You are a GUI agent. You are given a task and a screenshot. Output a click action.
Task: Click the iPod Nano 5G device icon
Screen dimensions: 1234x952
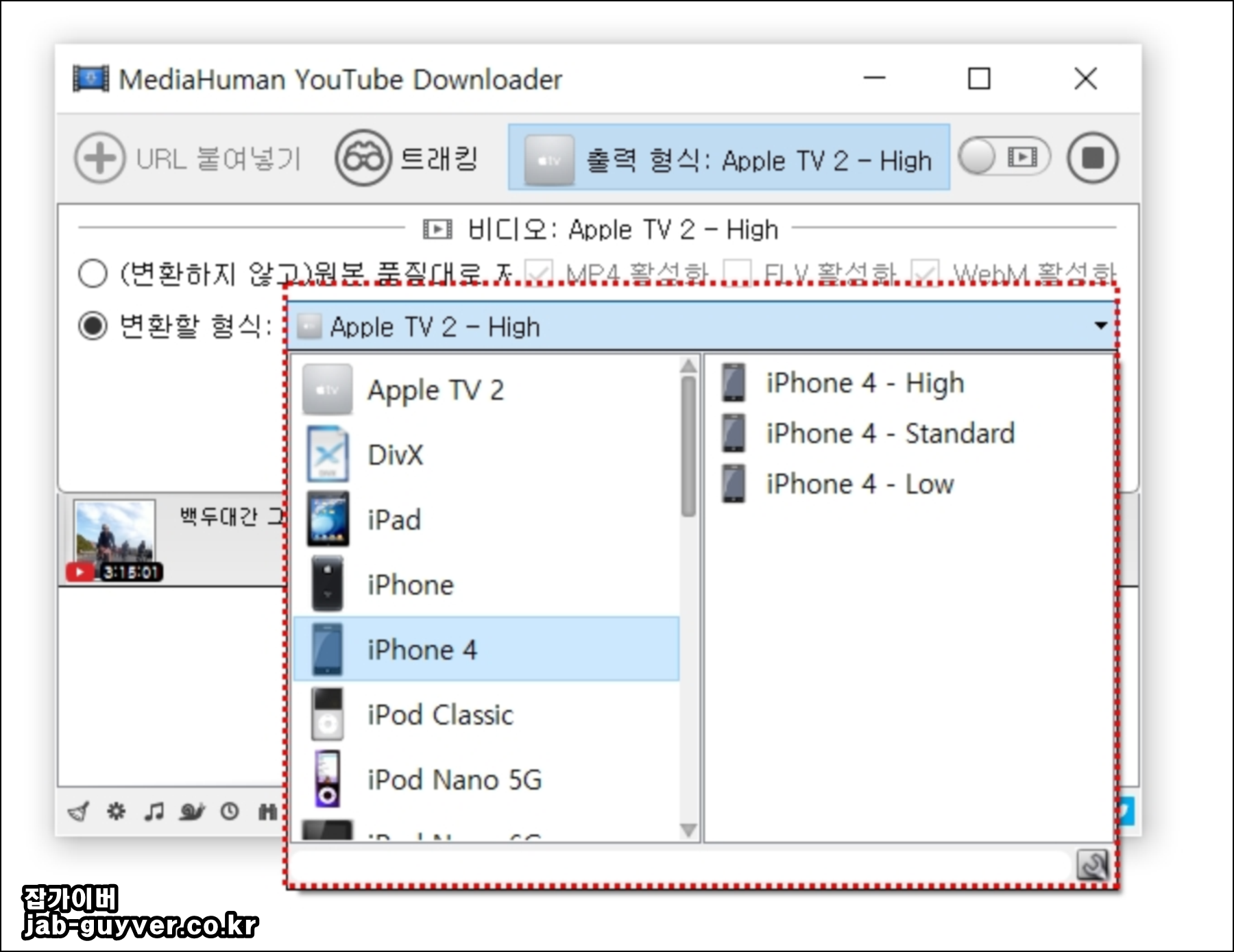(327, 779)
